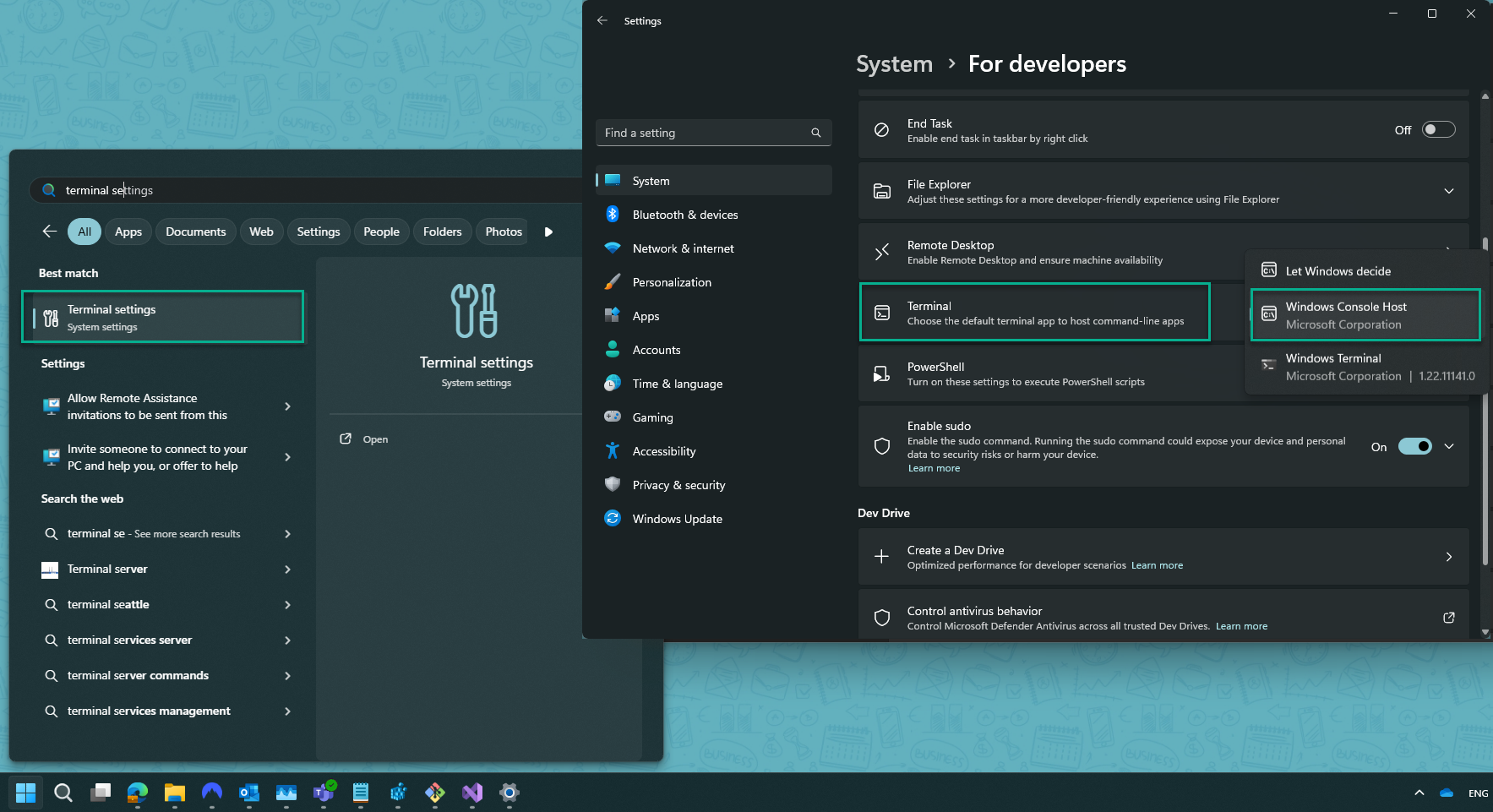Click the Find a setting search box
The width and height of the screenshot is (1493, 812).
(x=713, y=133)
